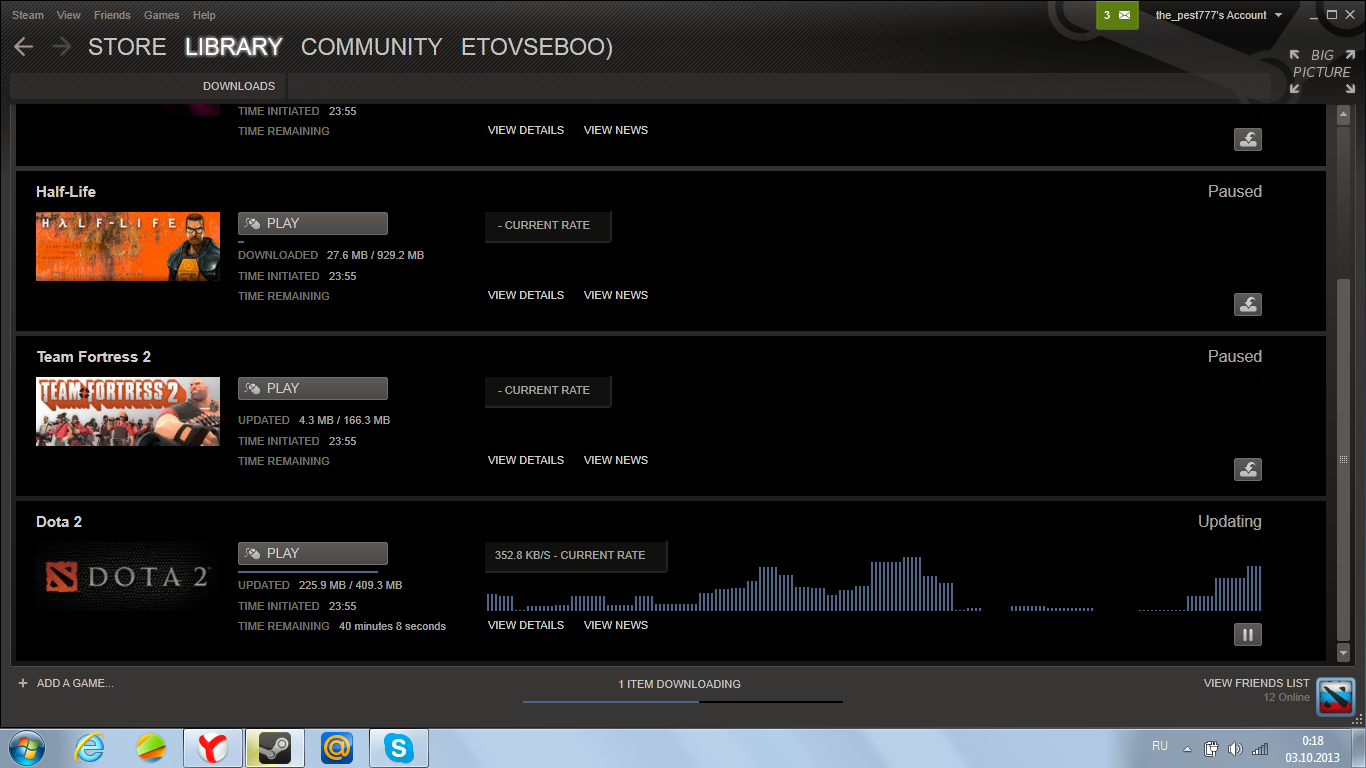Resume Half-Life download with its download icon
The width and height of the screenshot is (1366, 768).
[x=1248, y=305]
